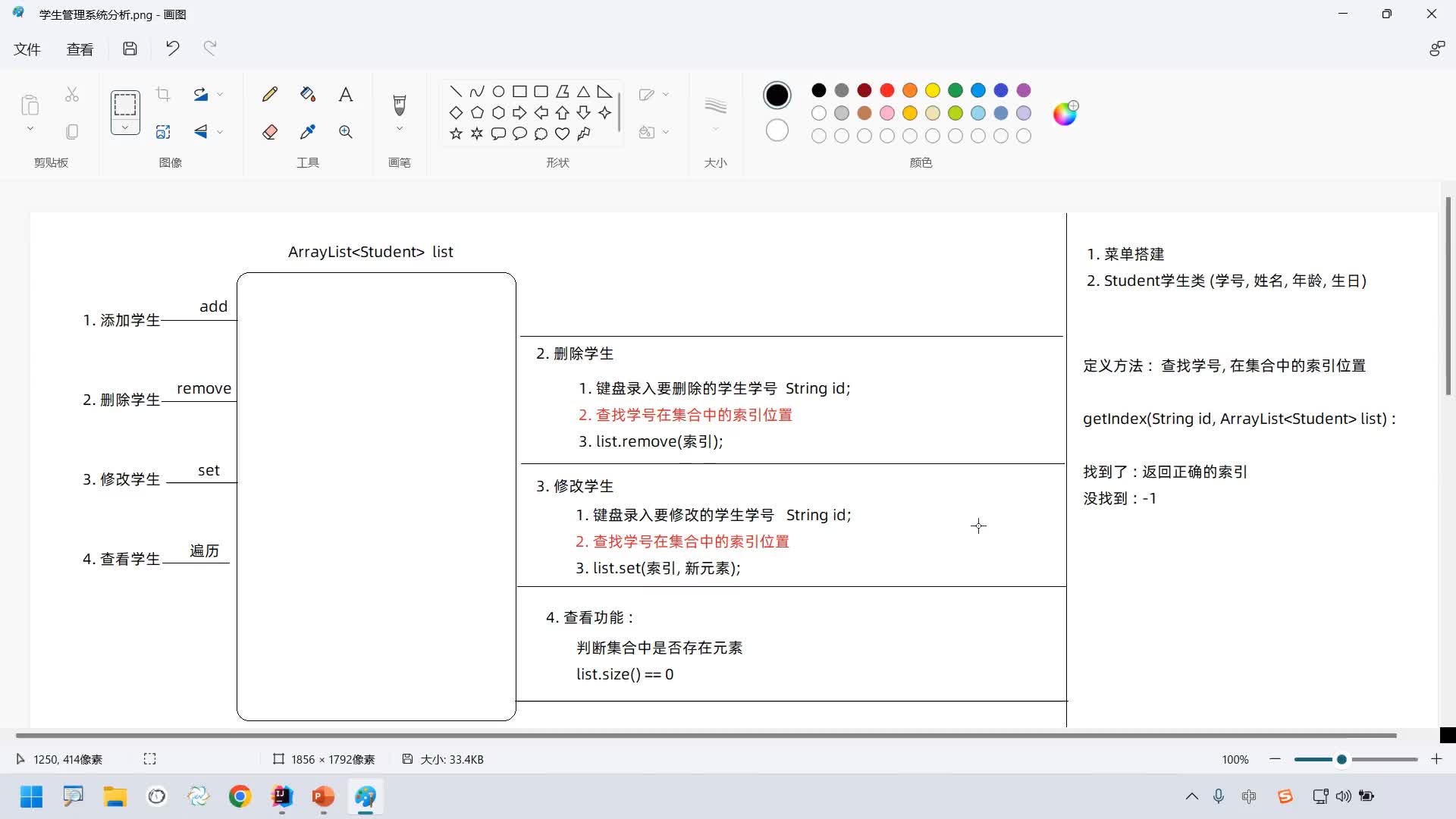Choose the Triangle shape
This screenshot has height=819, width=1456.
(x=583, y=92)
